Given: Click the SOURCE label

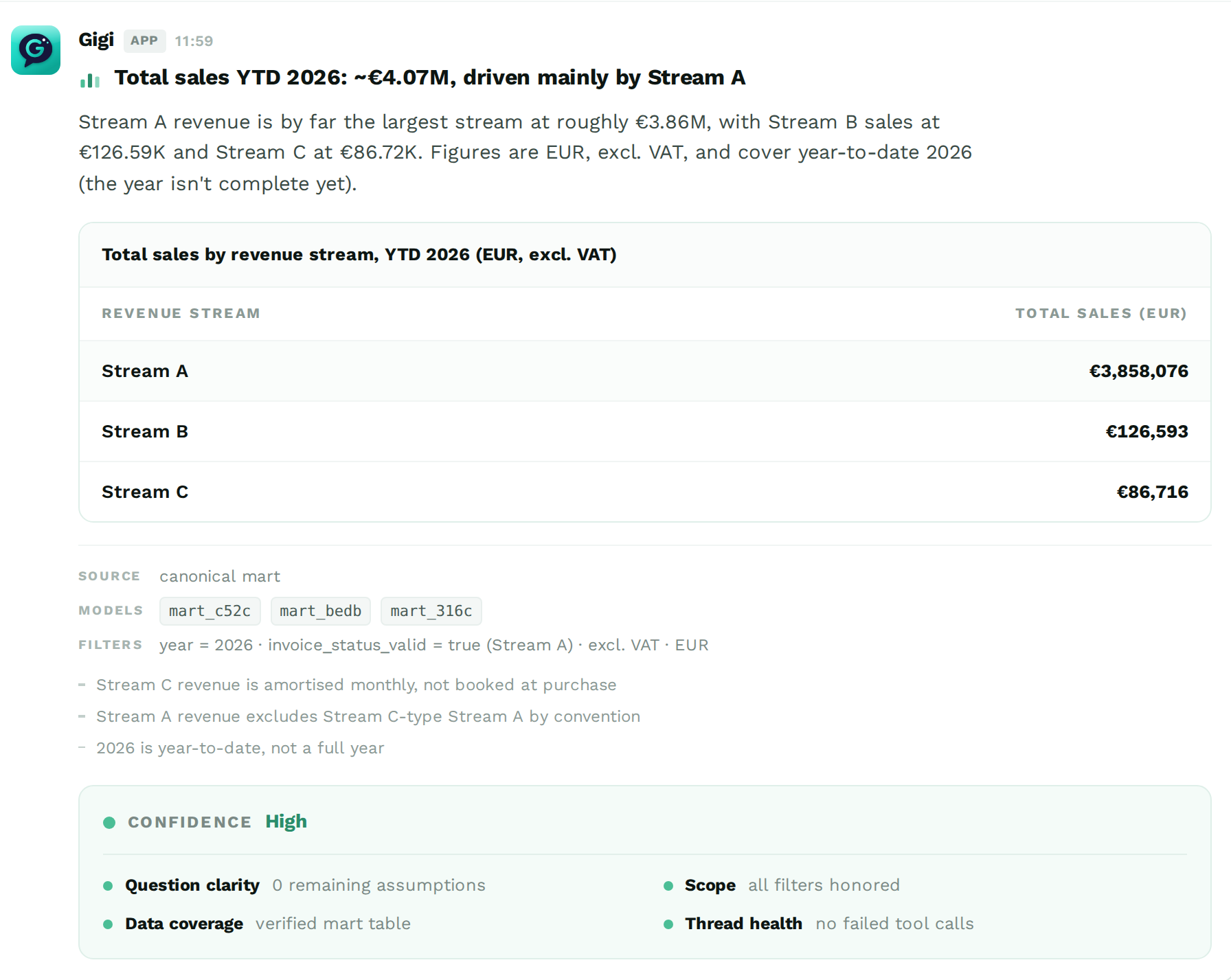Looking at the screenshot, I should point(109,577).
